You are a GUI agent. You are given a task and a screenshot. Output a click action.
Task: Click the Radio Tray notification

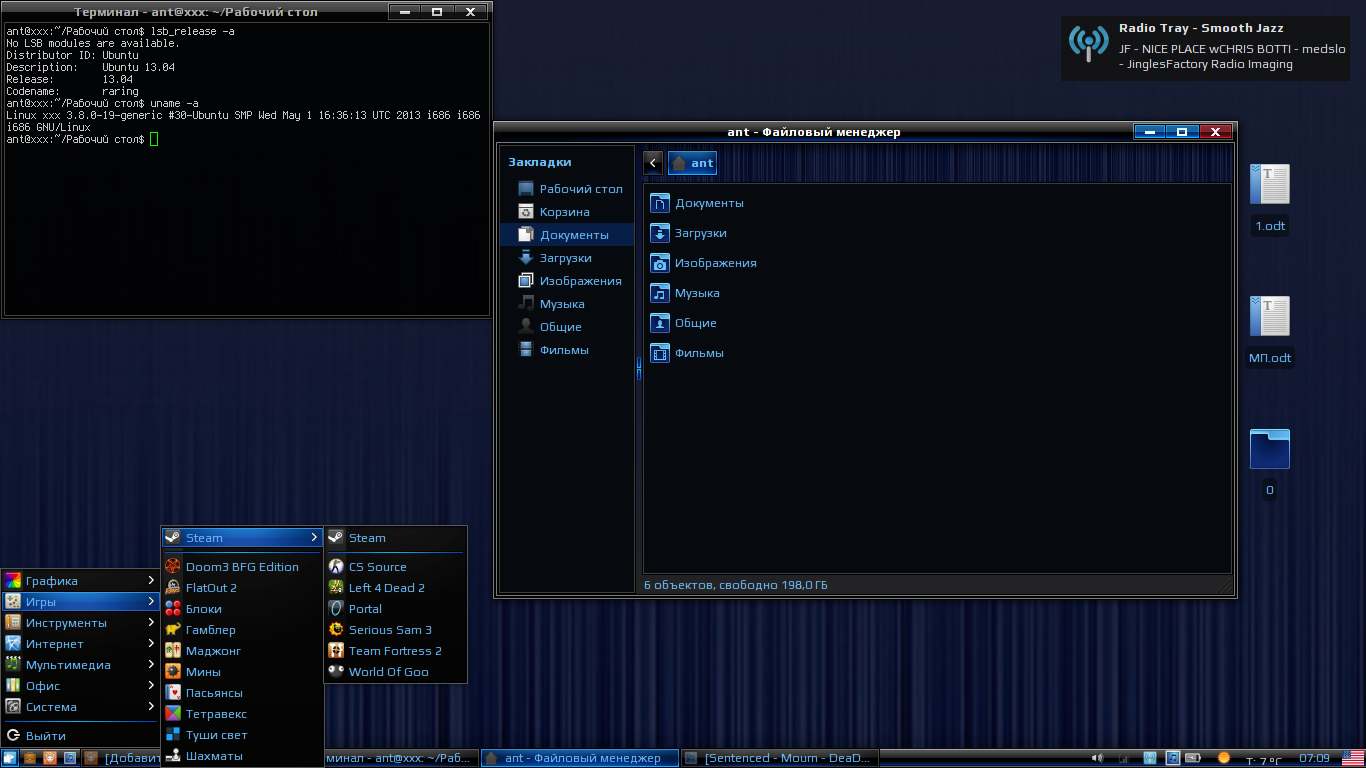click(1206, 46)
